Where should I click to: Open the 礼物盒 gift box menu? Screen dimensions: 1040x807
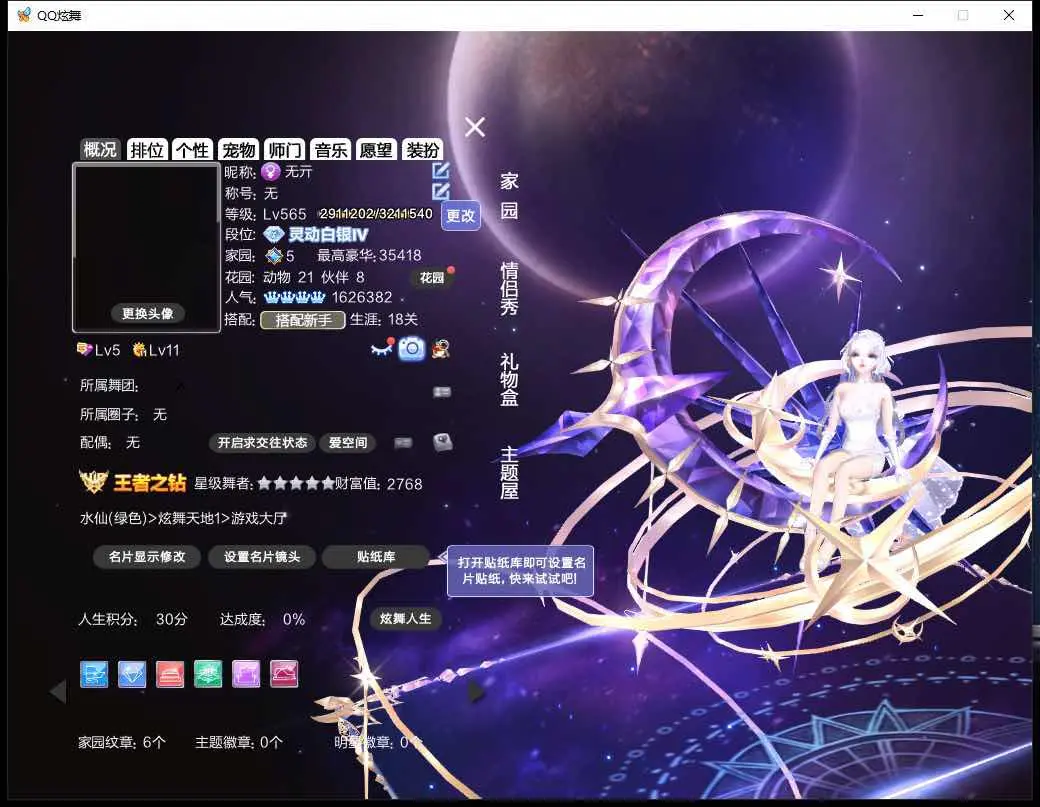[x=509, y=379]
